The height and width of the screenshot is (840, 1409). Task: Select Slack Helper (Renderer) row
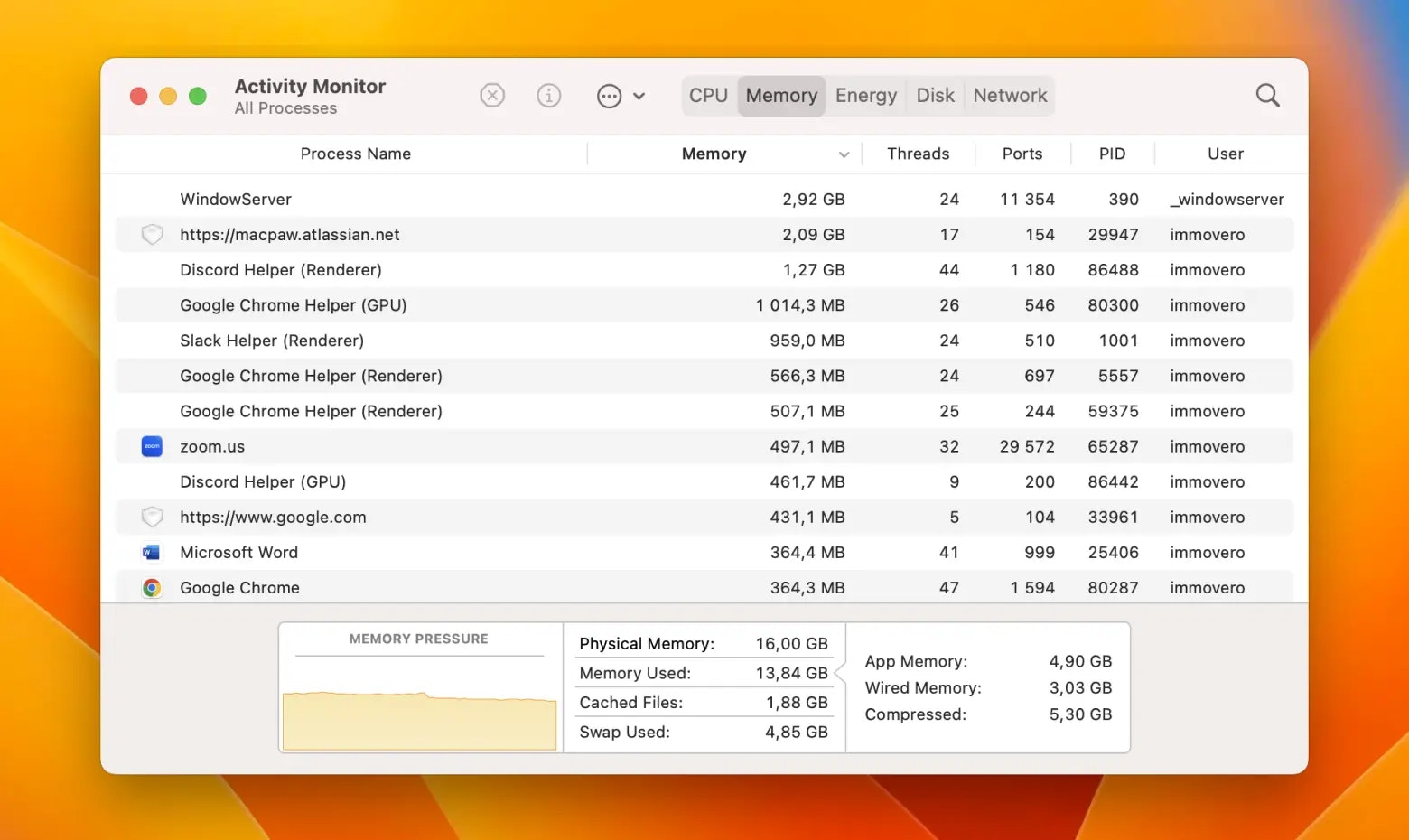(x=704, y=341)
